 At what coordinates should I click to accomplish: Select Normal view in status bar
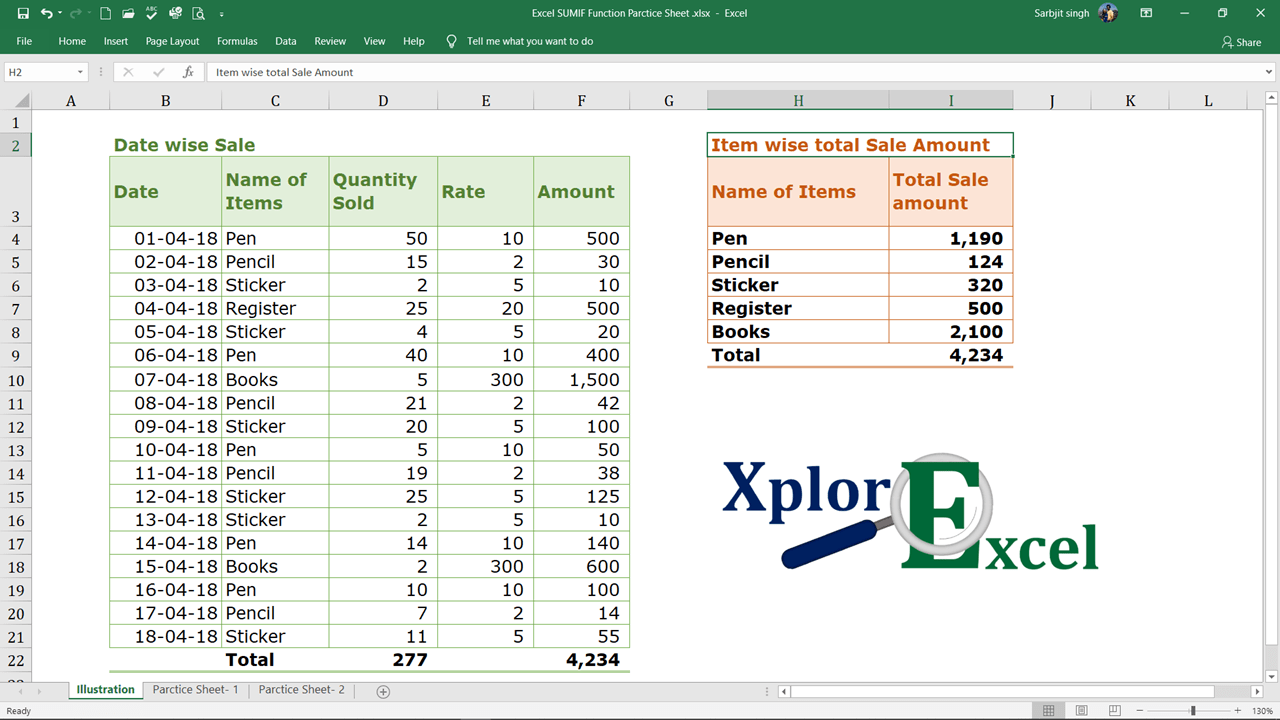[1049, 710]
